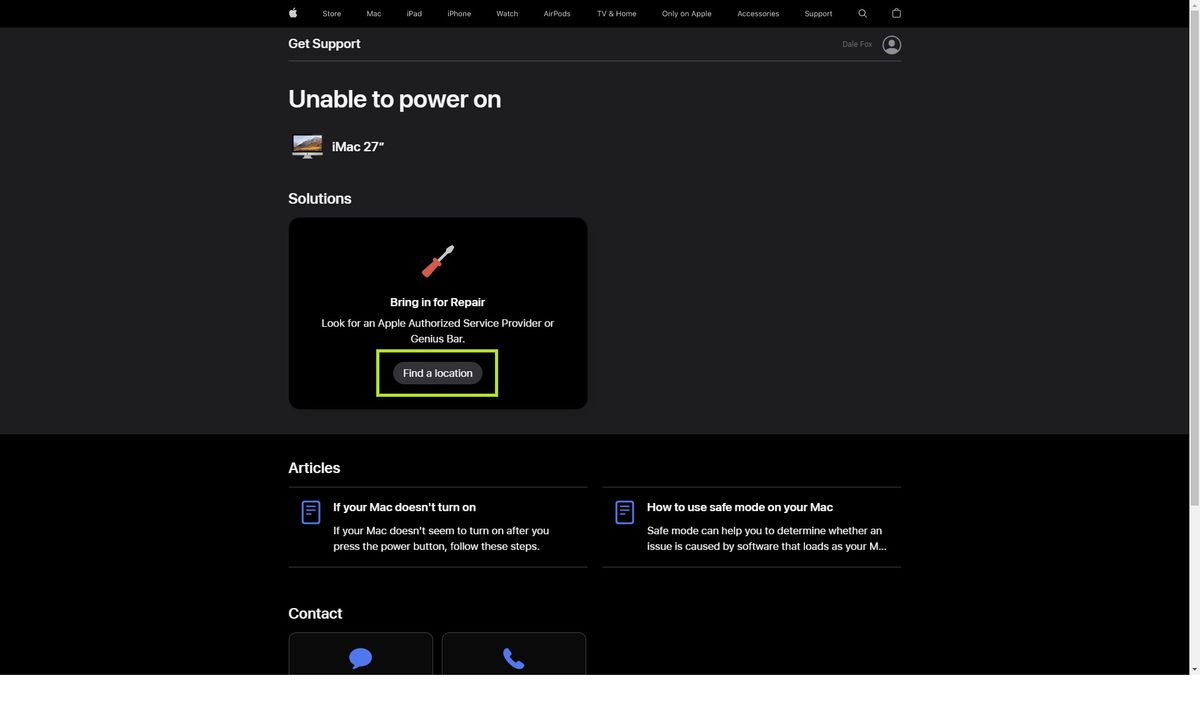Select the AirPods menu item
This screenshot has height=703, width=1200.
coord(557,11)
